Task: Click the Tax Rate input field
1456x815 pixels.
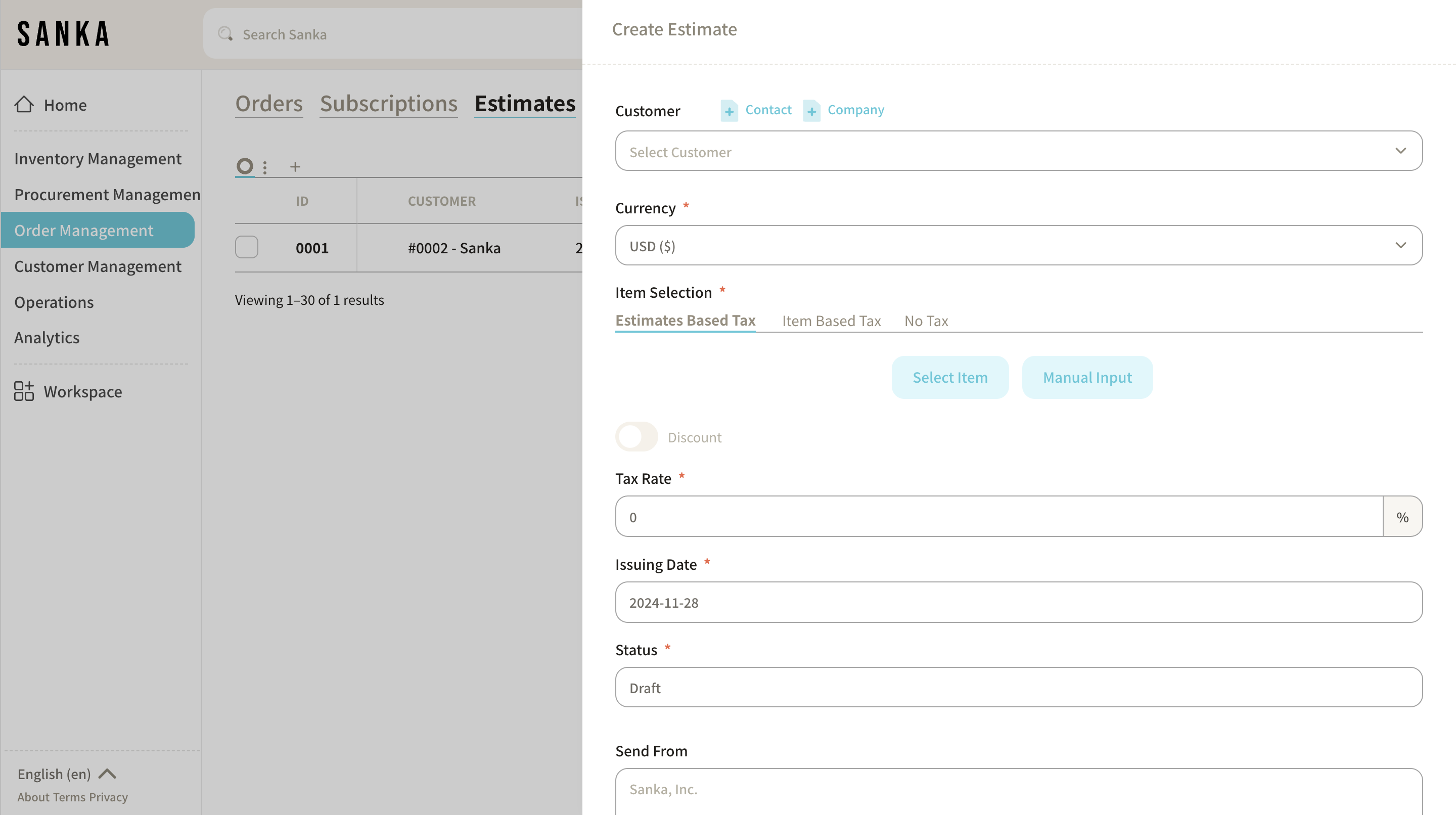Action: click(x=999, y=517)
